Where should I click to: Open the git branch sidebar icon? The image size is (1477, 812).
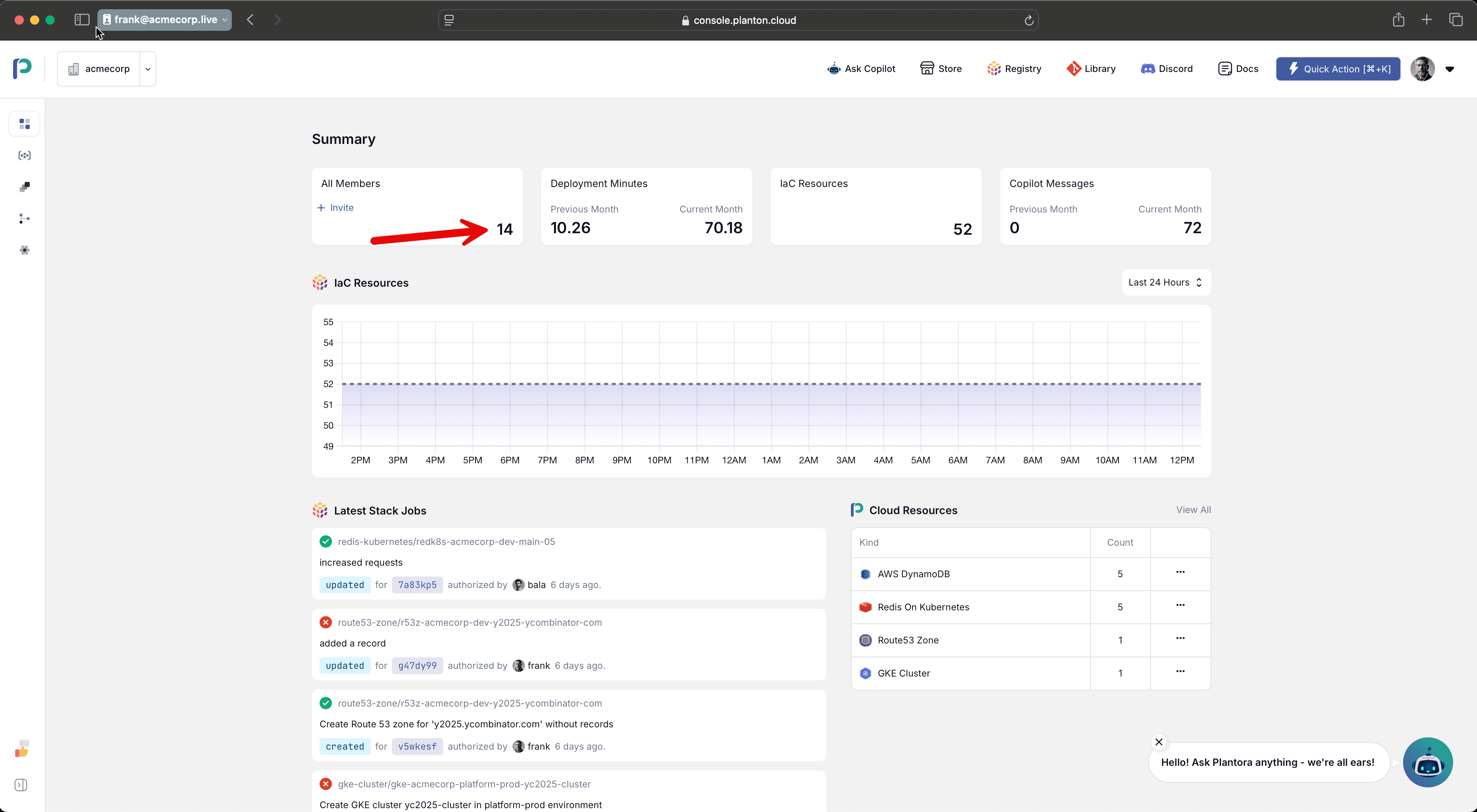[x=24, y=218]
